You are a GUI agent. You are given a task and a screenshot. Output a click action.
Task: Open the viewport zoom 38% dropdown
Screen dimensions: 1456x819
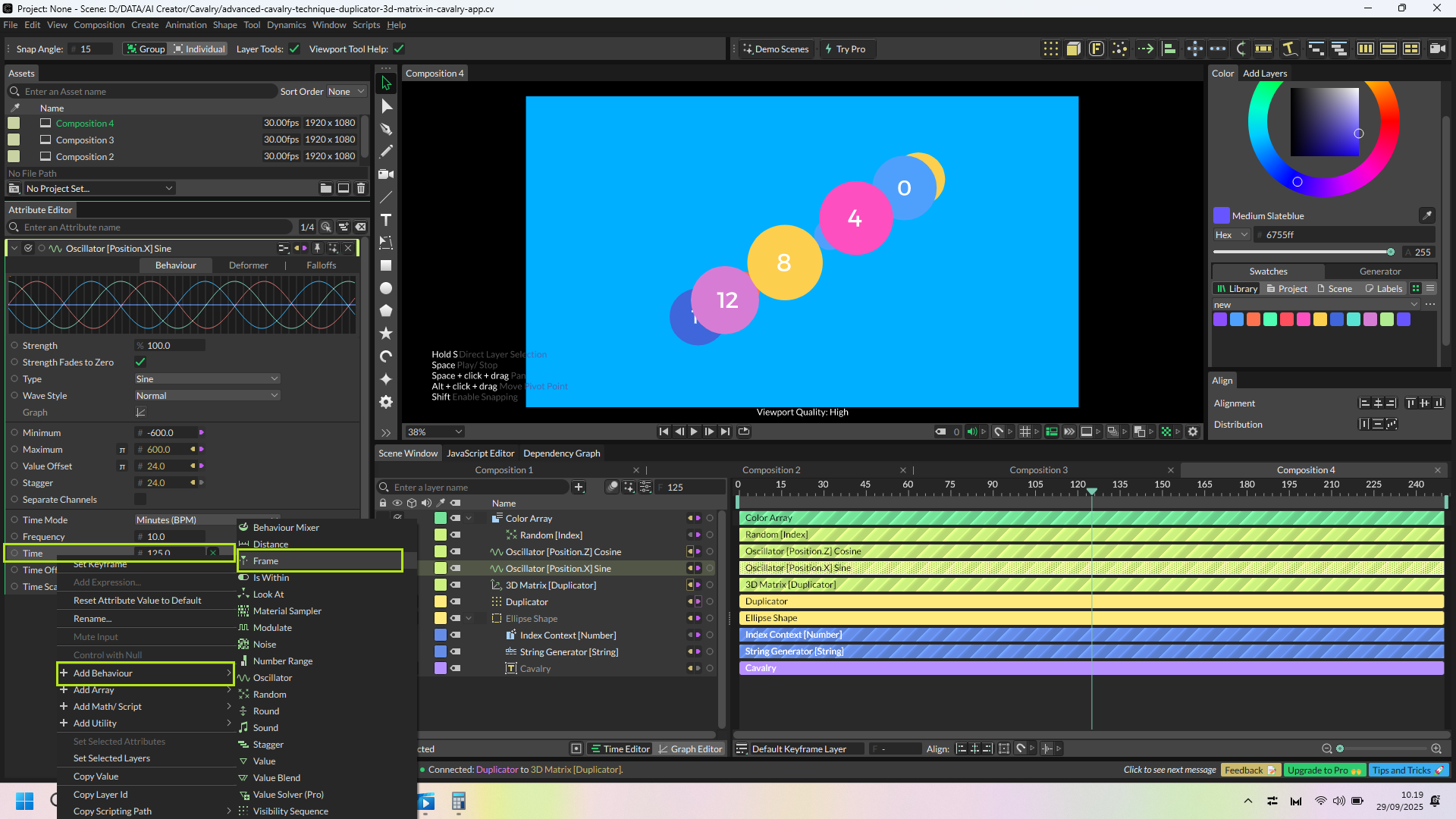point(435,431)
